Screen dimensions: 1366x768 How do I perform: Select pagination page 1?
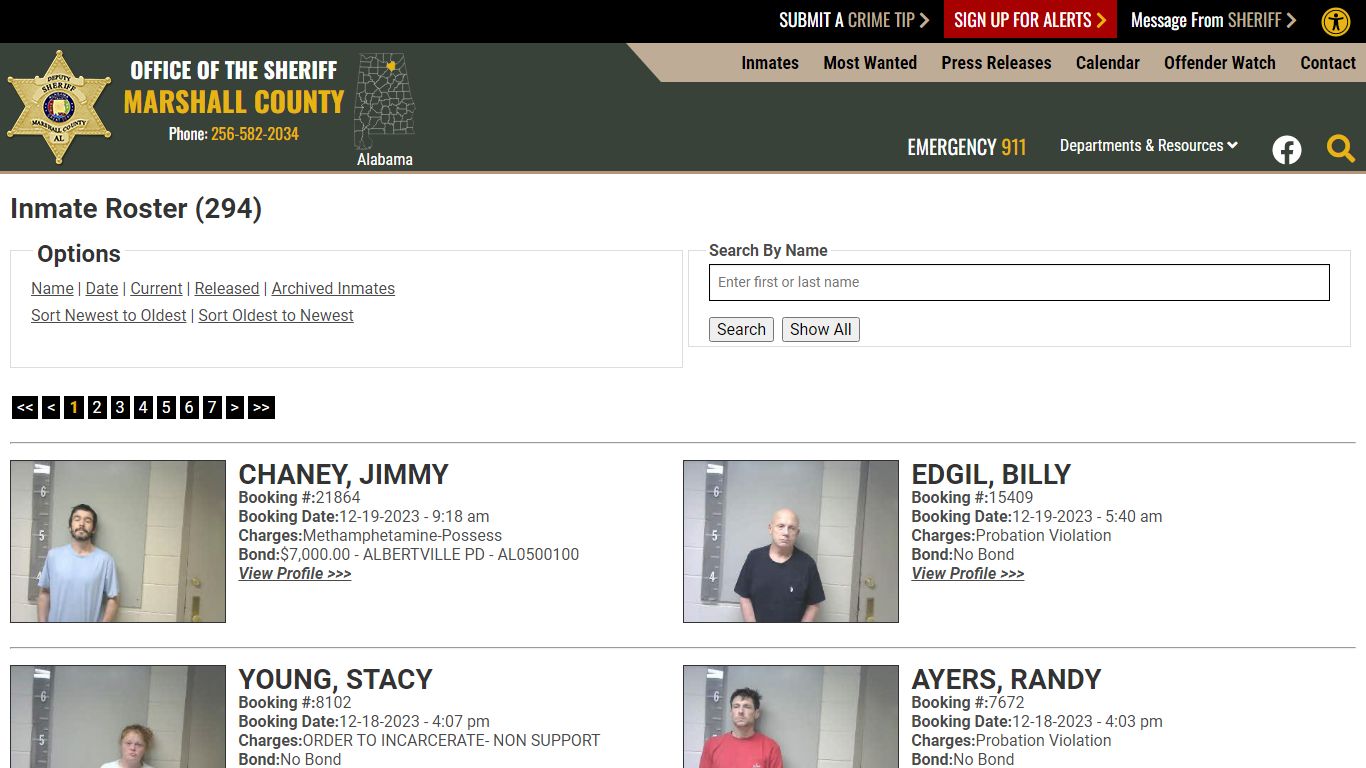click(x=74, y=407)
